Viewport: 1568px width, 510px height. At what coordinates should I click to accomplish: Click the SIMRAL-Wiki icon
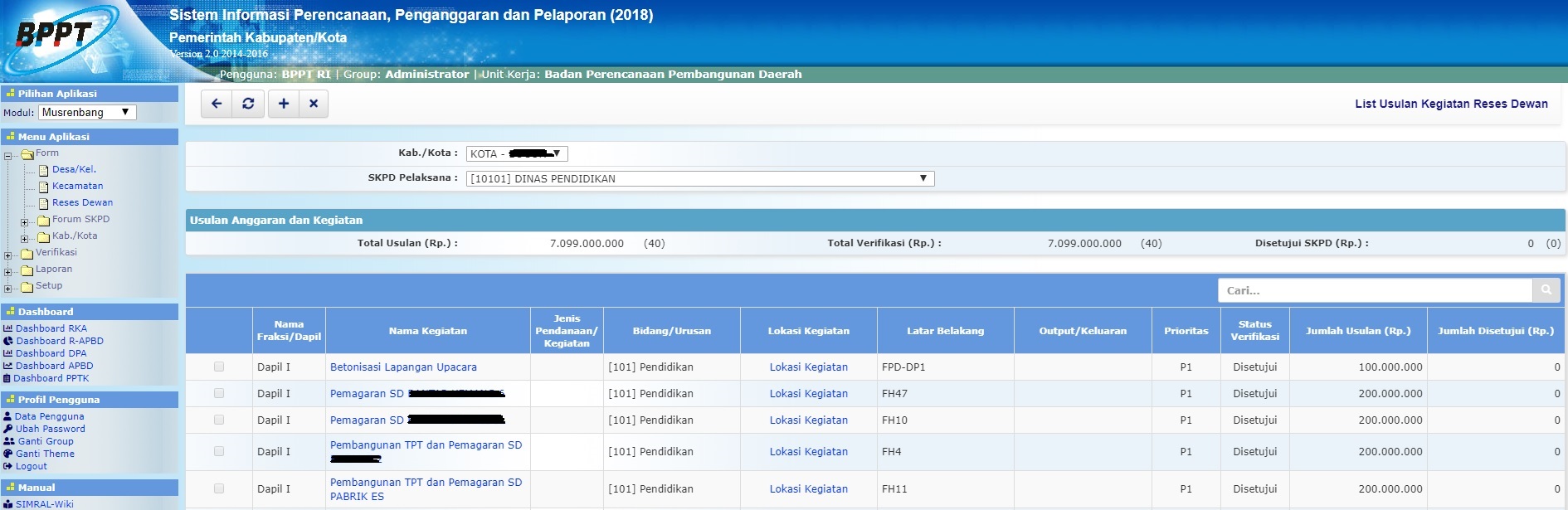(x=8, y=504)
